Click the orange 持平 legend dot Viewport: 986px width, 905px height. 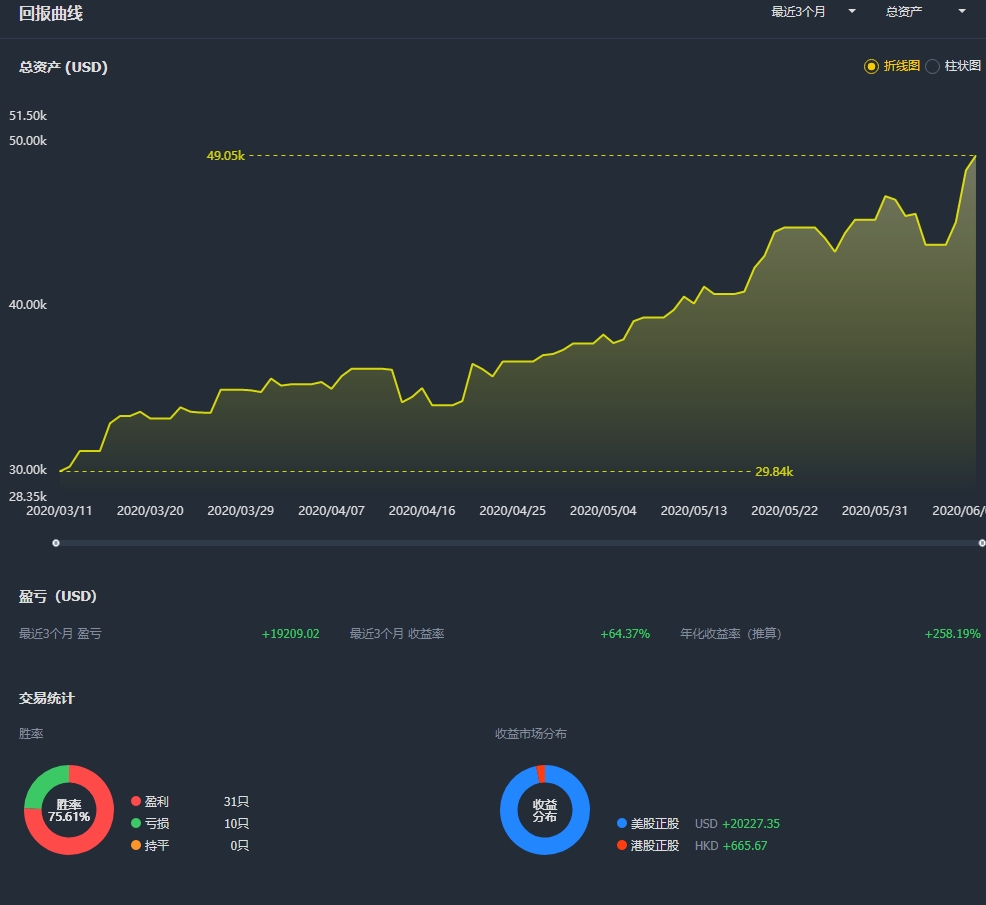(x=135, y=845)
